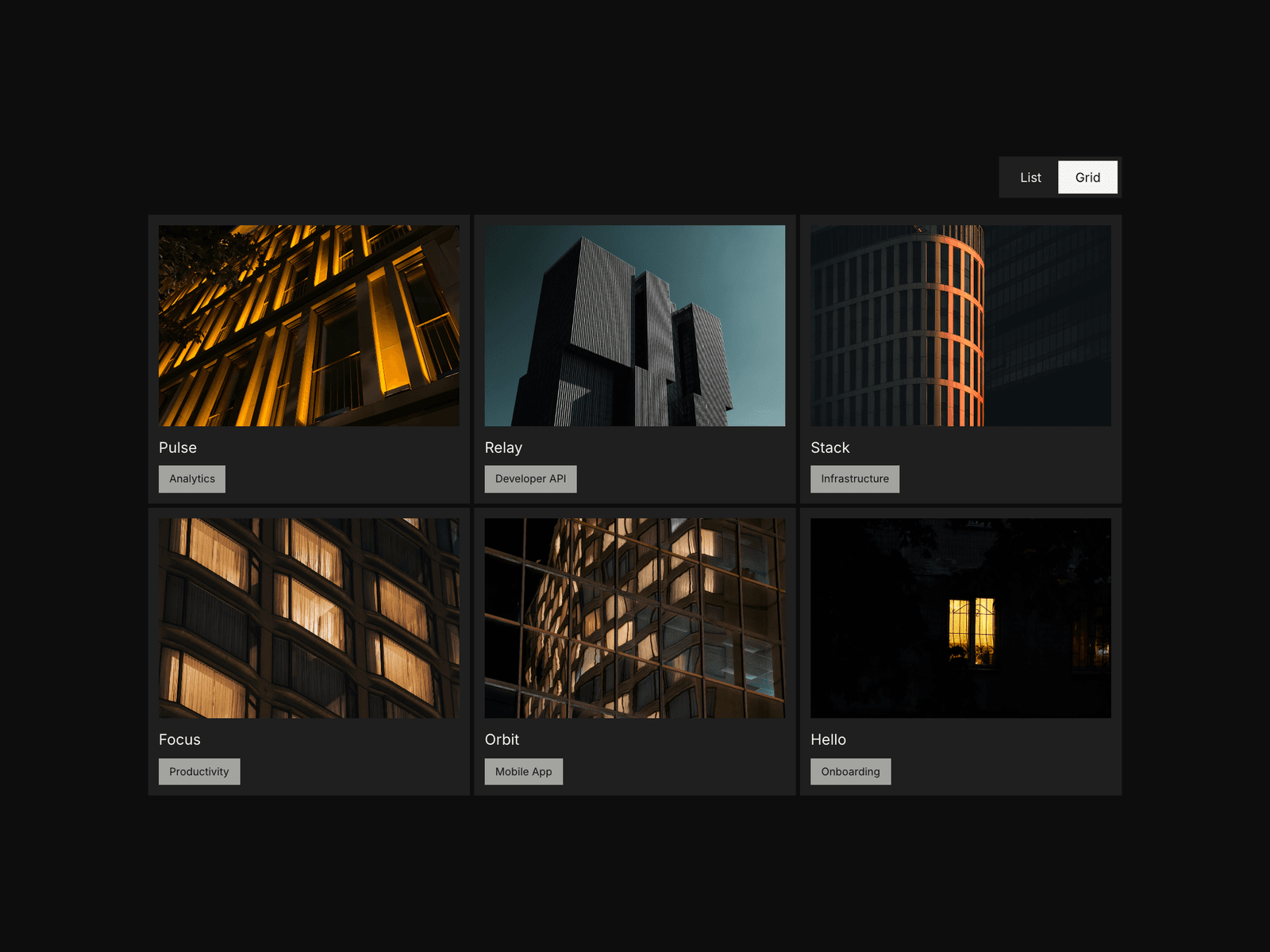This screenshot has width=1270, height=952.
Task: Click the Pulse title
Action: click(x=178, y=447)
